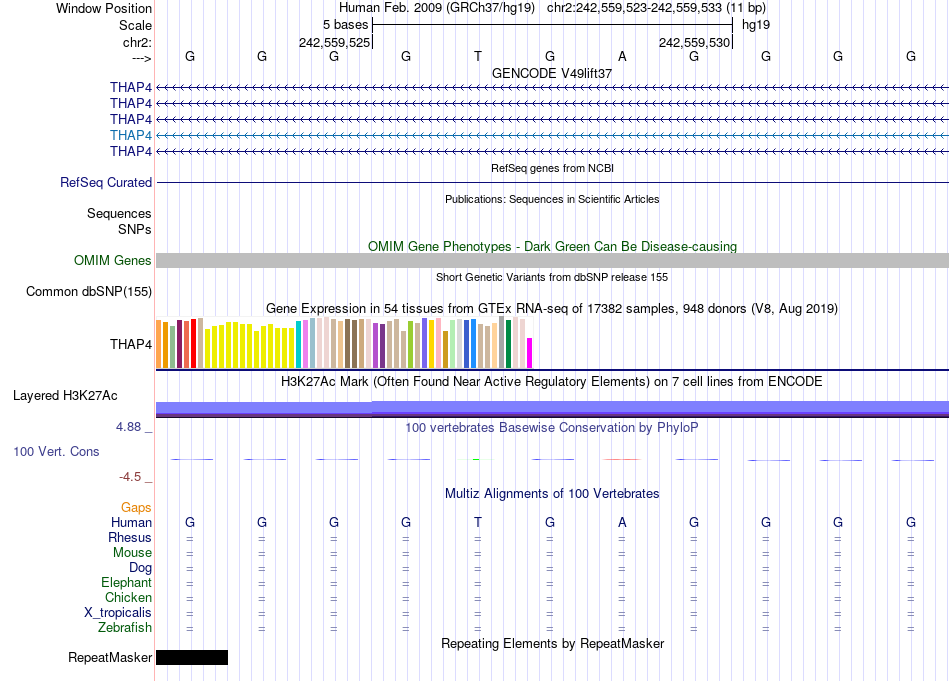Screen dimensions: 950x681
Task: Select the X_tropicalis species label
Action: click(x=118, y=613)
